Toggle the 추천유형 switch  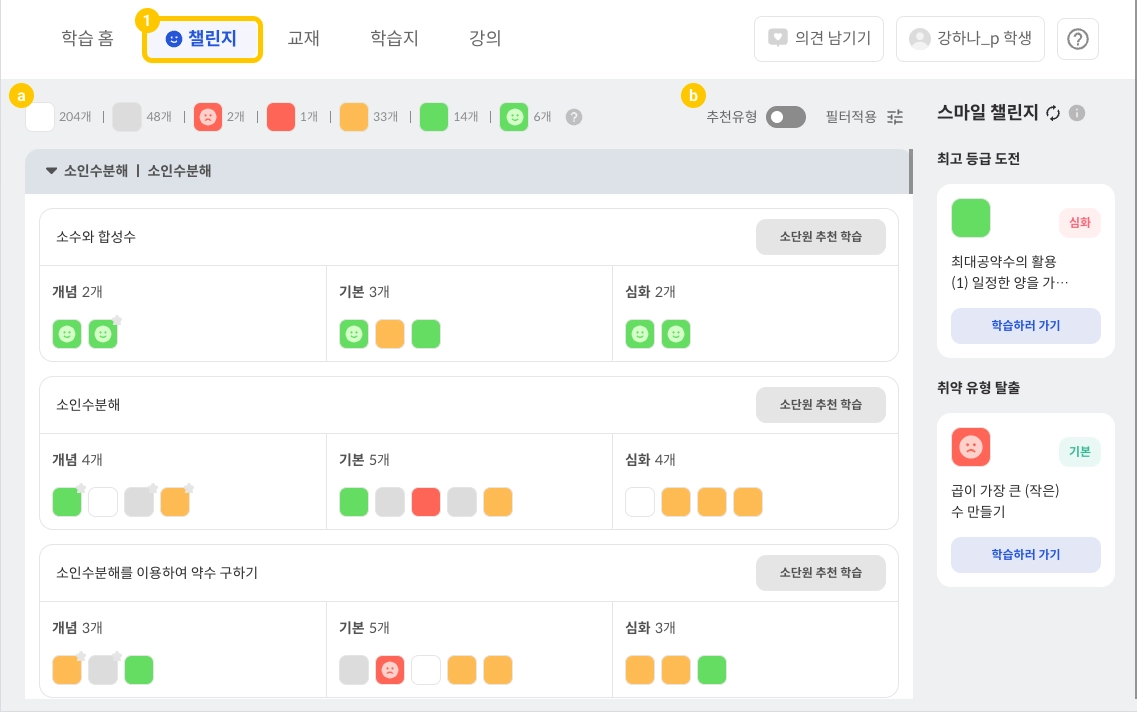click(786, 117)
